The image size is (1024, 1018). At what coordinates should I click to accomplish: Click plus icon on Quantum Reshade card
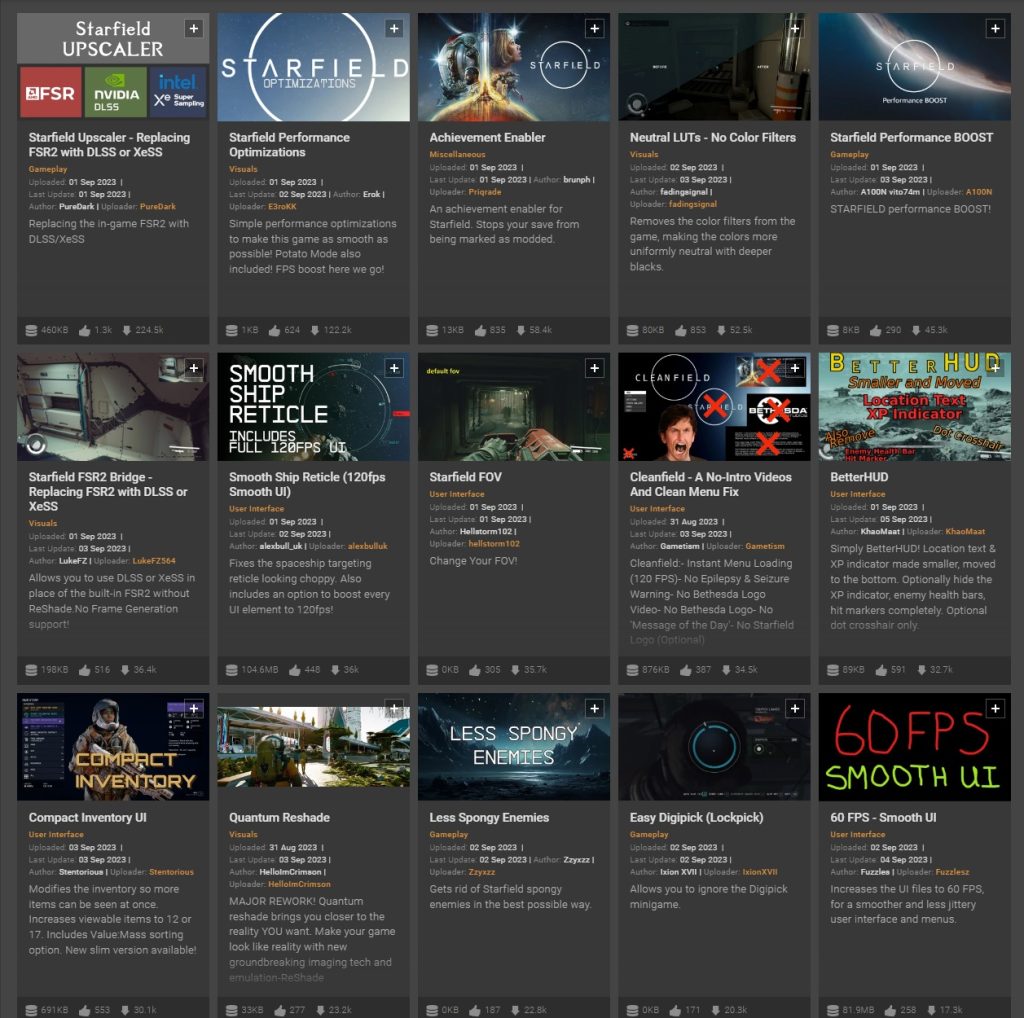coord(394,708)
